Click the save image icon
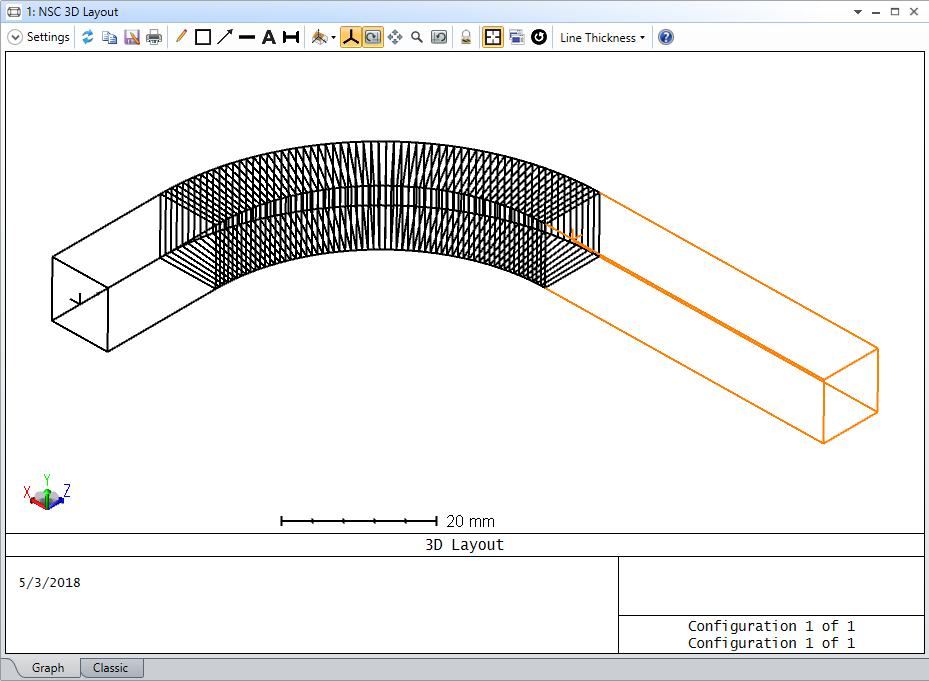The height and width of the screenshot is (681, 929). pyautogui.click(x=132, y=37)
